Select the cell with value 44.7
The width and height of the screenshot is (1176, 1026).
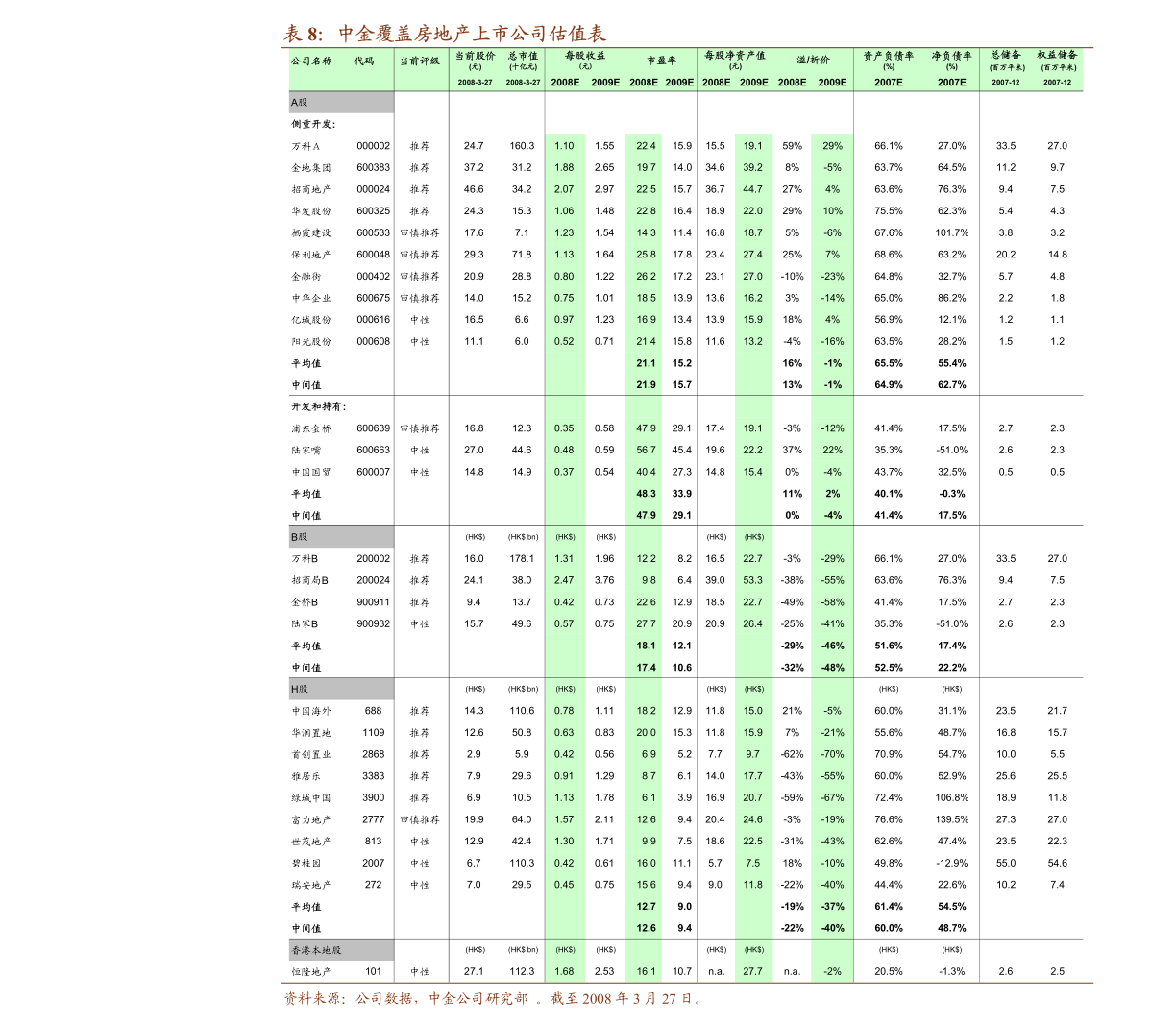[752, 189]
